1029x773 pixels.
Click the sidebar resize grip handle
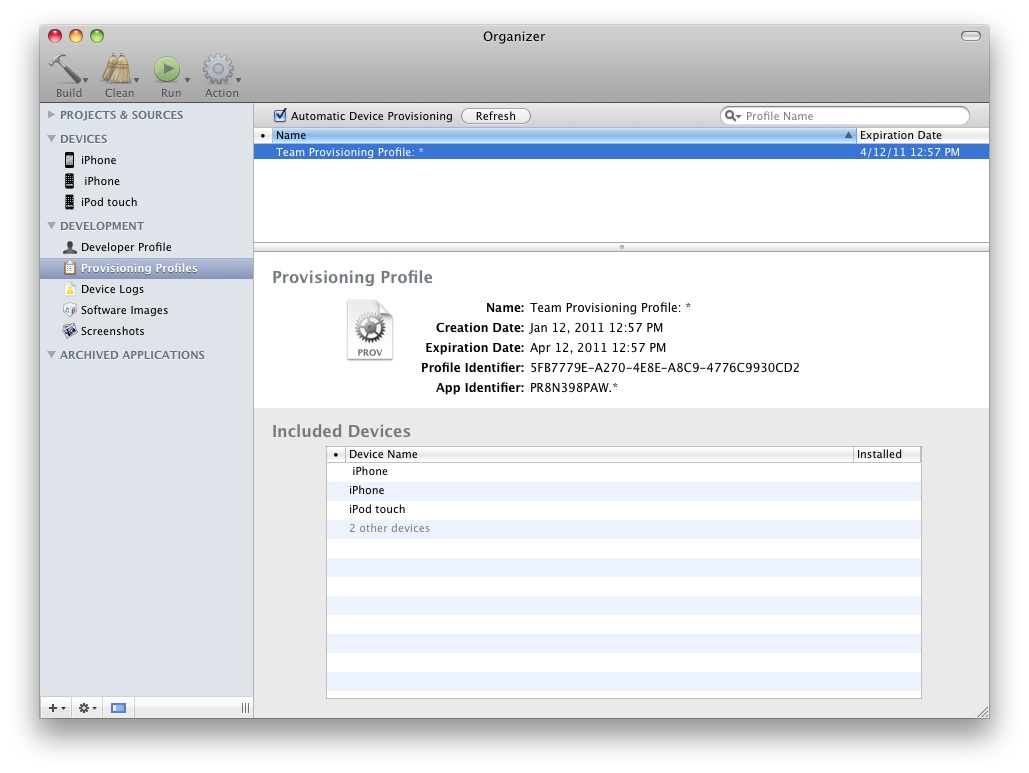(245, 708)
